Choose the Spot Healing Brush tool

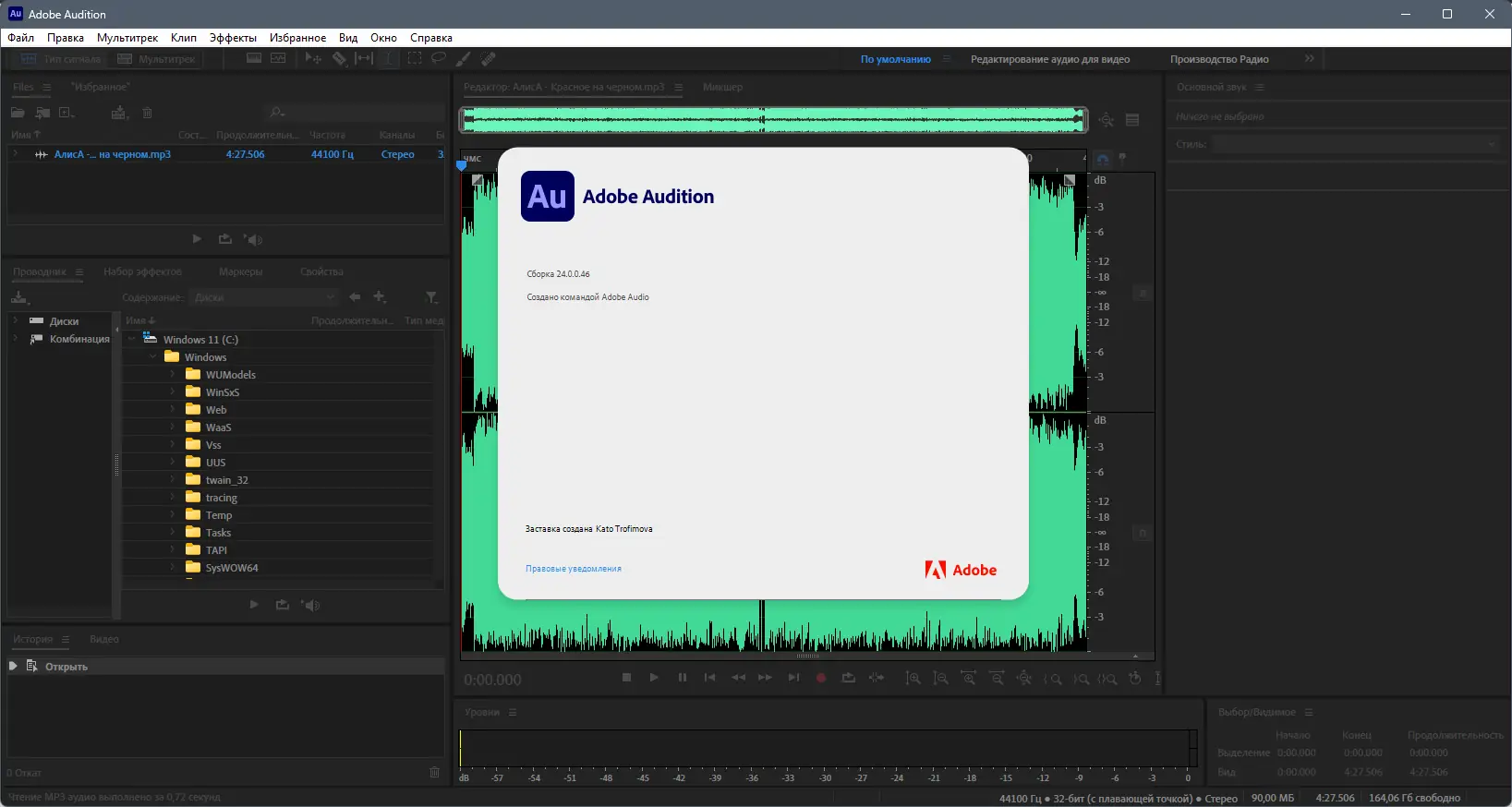point(489,58)
